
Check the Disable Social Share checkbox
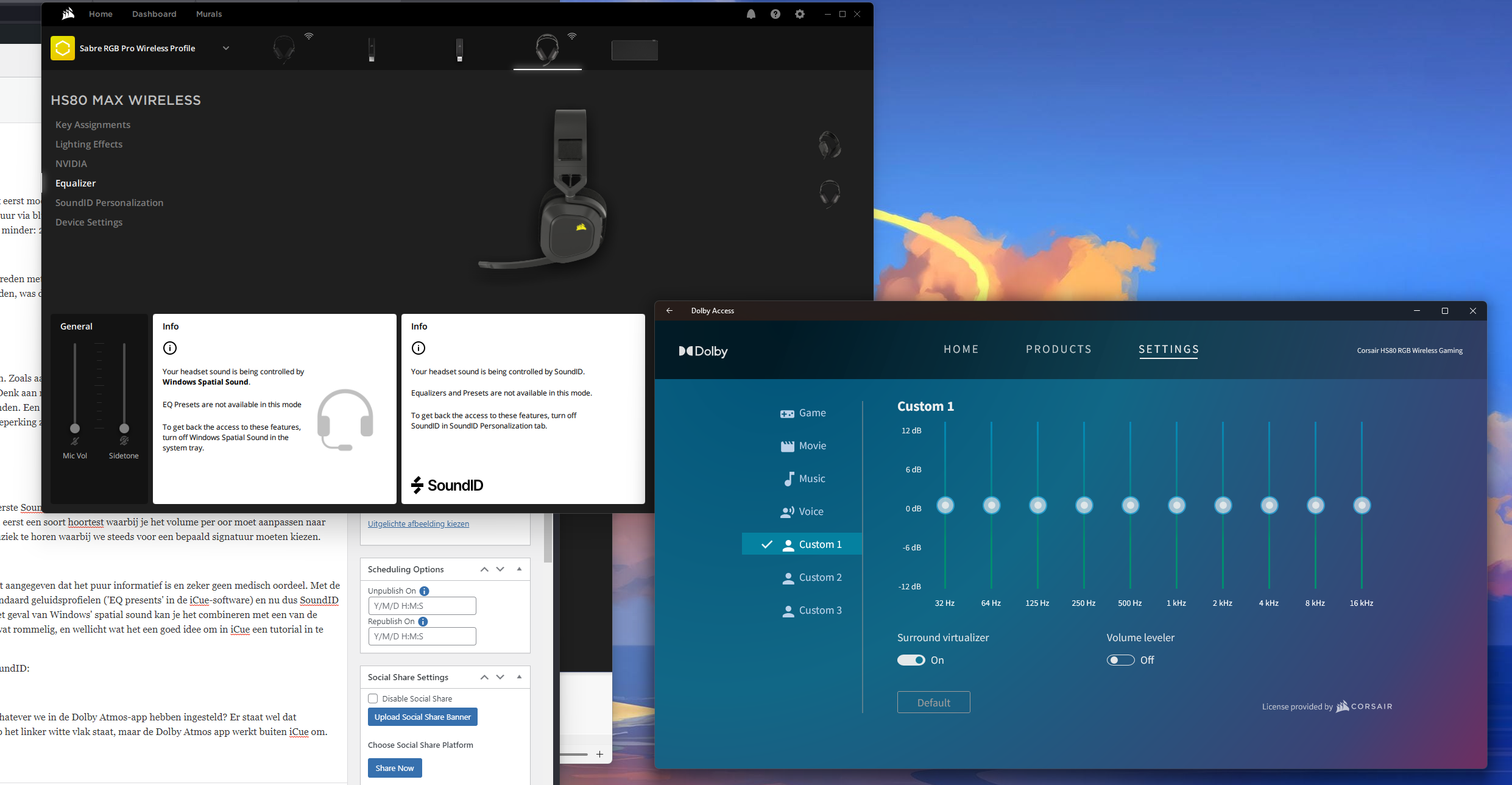(x=373, y=698)
